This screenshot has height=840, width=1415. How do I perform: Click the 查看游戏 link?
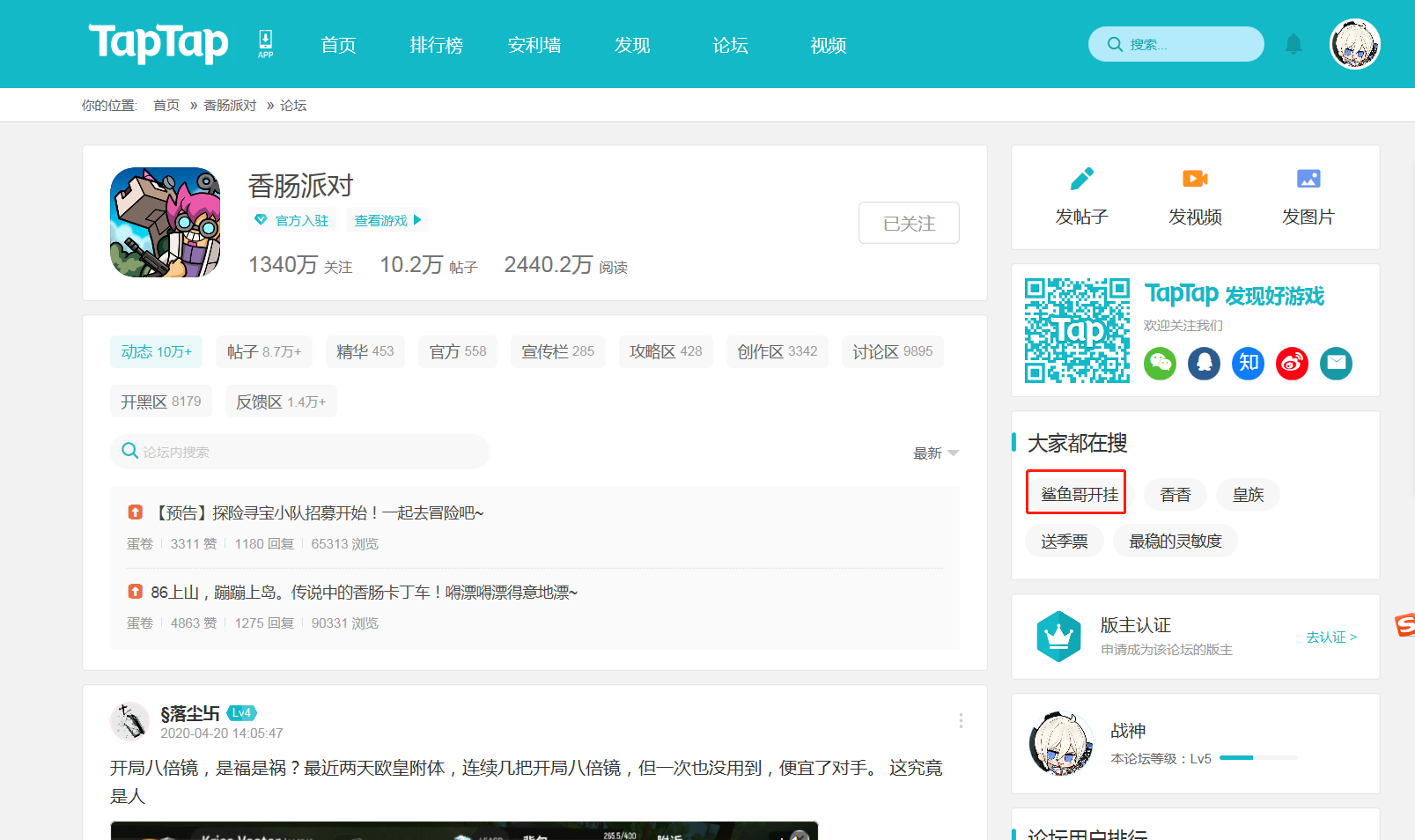[x=387, y=220]
